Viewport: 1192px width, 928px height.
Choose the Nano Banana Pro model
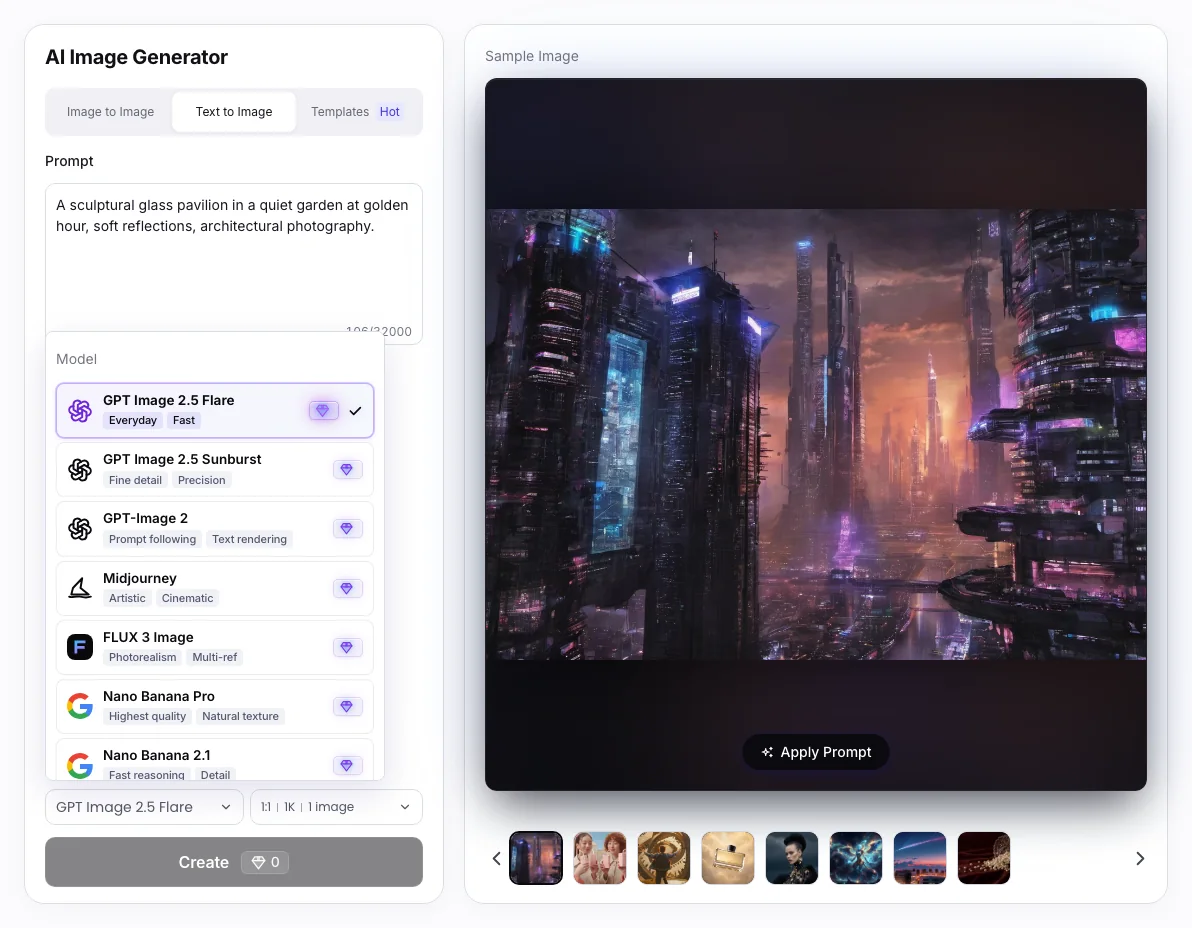pyautogui.click(x=215, y=706)
